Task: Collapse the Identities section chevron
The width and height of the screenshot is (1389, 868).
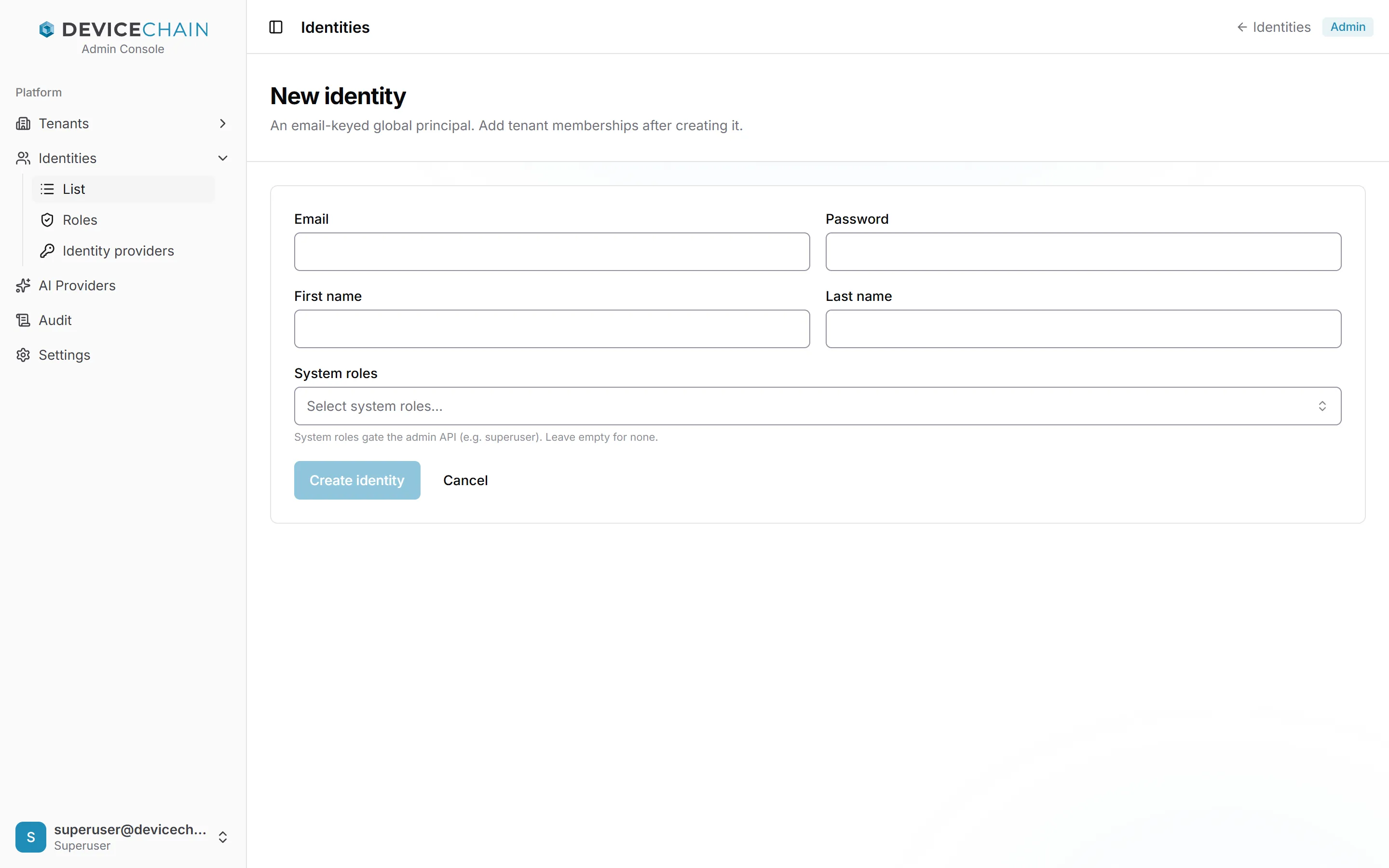Action: (x=223, y=158)
